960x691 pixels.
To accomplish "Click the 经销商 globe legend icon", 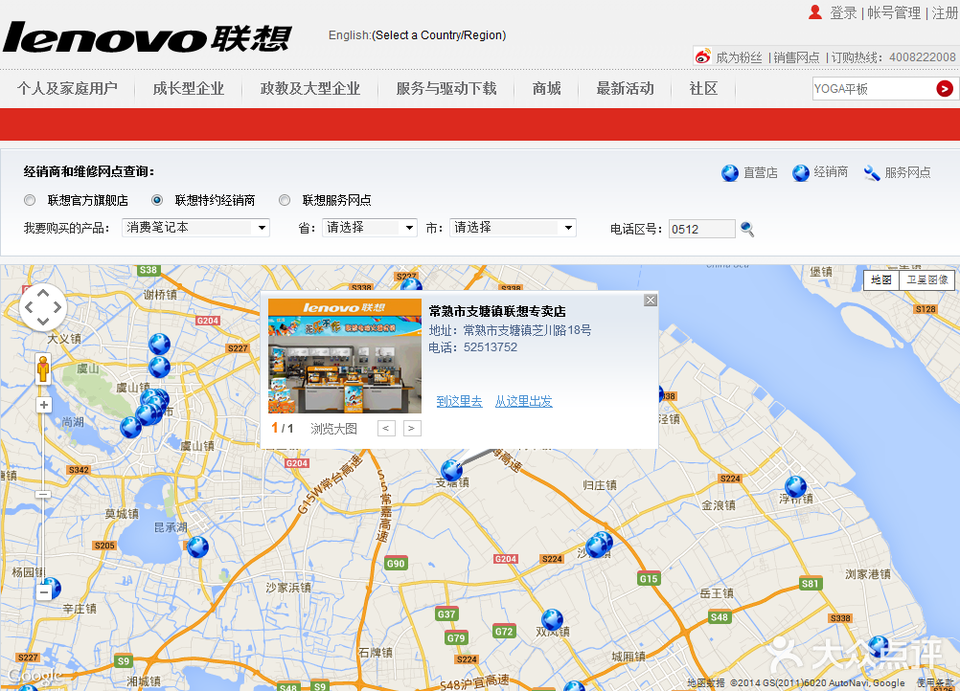I will pyautogui.click(x=800, y=173).
